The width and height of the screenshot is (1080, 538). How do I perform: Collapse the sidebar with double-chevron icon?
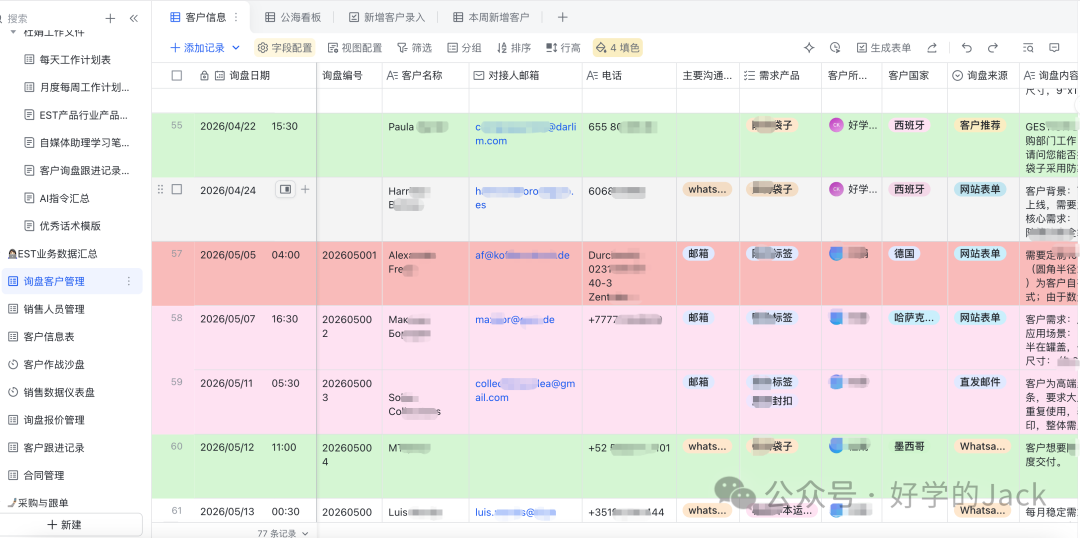(x=134, y=19)
